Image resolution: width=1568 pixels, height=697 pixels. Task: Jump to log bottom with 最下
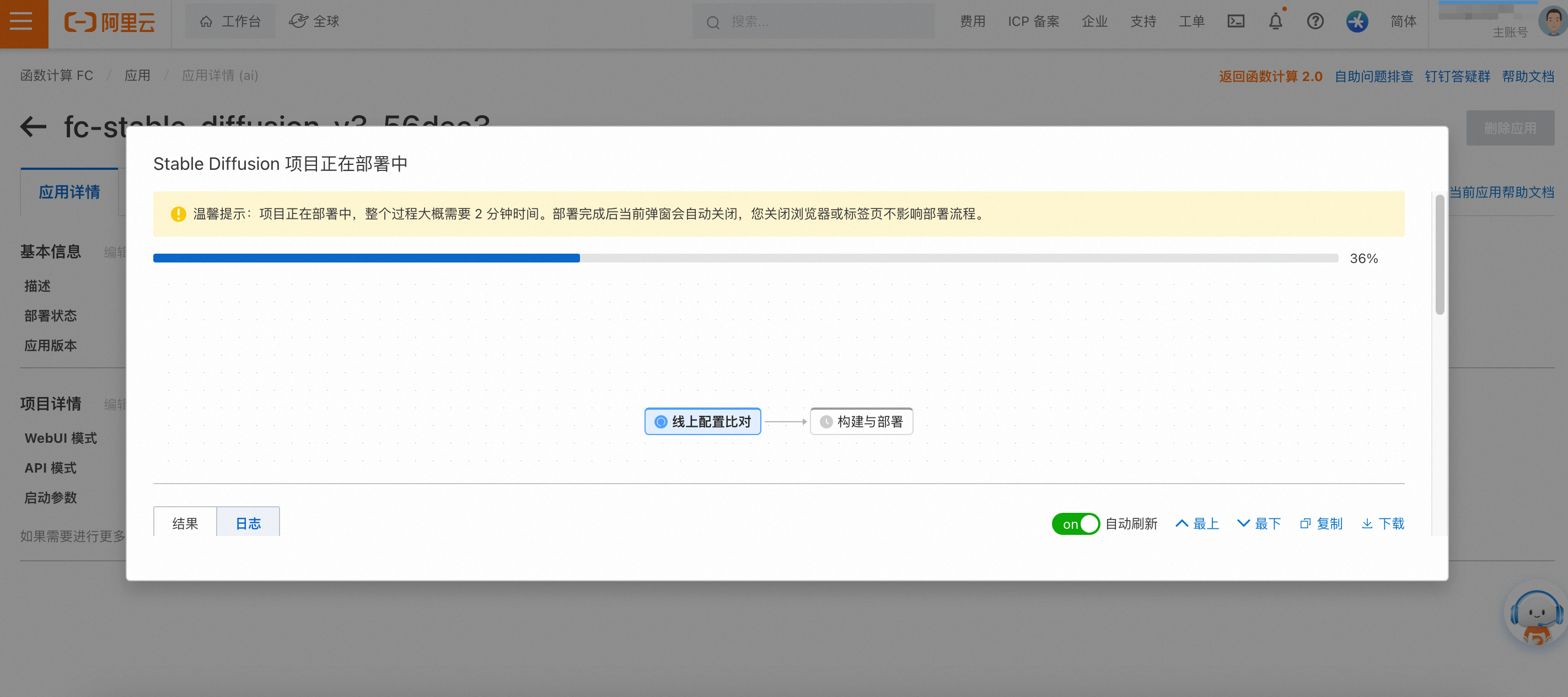[x=1259, y=523]
